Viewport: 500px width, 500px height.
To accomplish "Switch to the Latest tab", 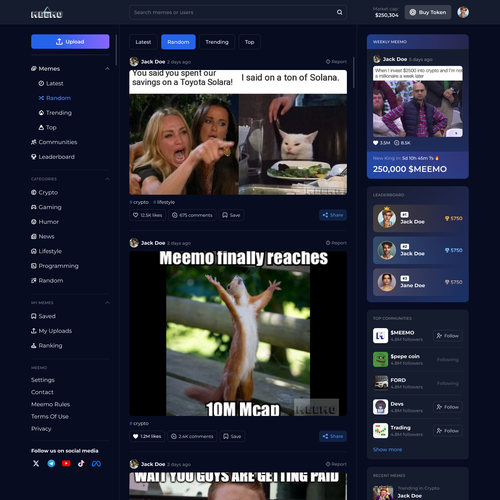I will pos(143,42).
